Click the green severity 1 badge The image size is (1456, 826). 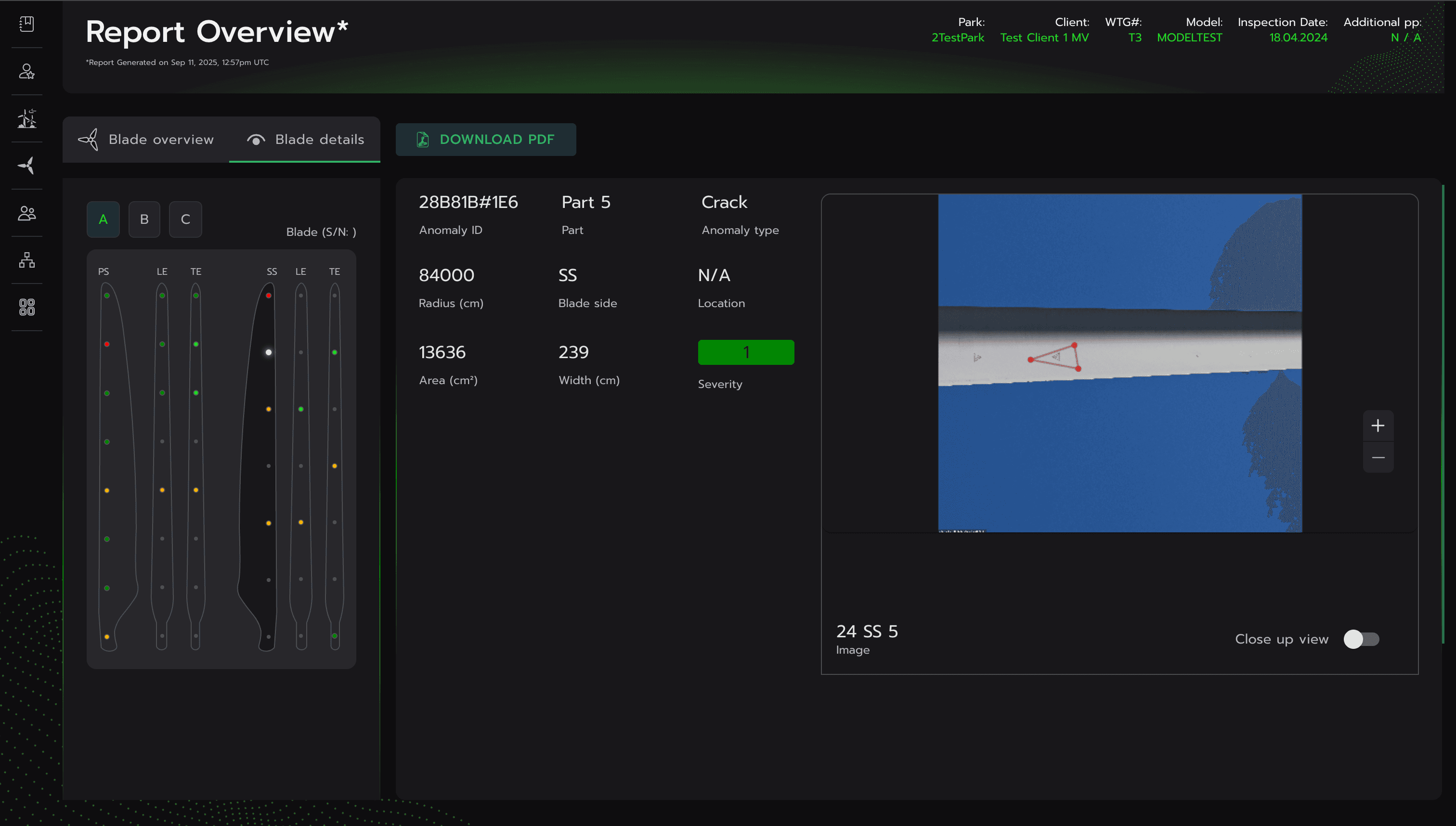[746, 352]
